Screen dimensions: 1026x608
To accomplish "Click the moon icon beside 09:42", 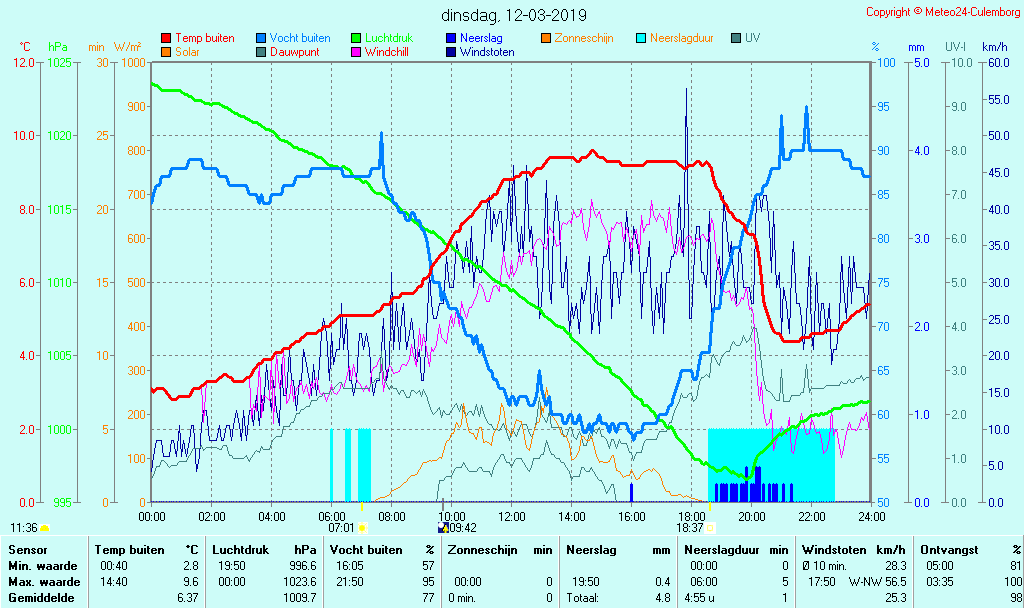I will click(443, 527).
